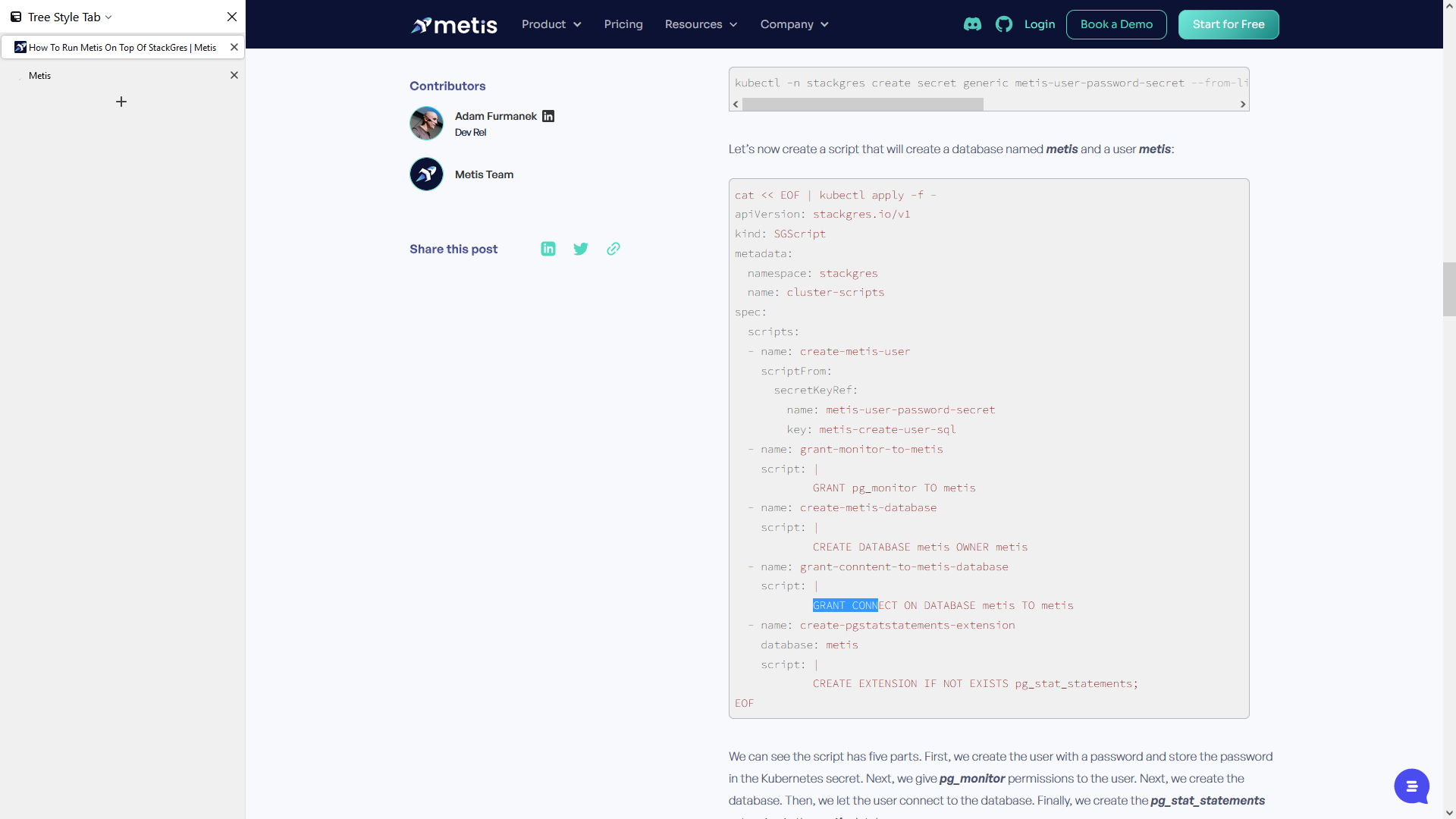1456x819 pixels.
Task: Add new tab with plus icon
Action: coord(121,102)
